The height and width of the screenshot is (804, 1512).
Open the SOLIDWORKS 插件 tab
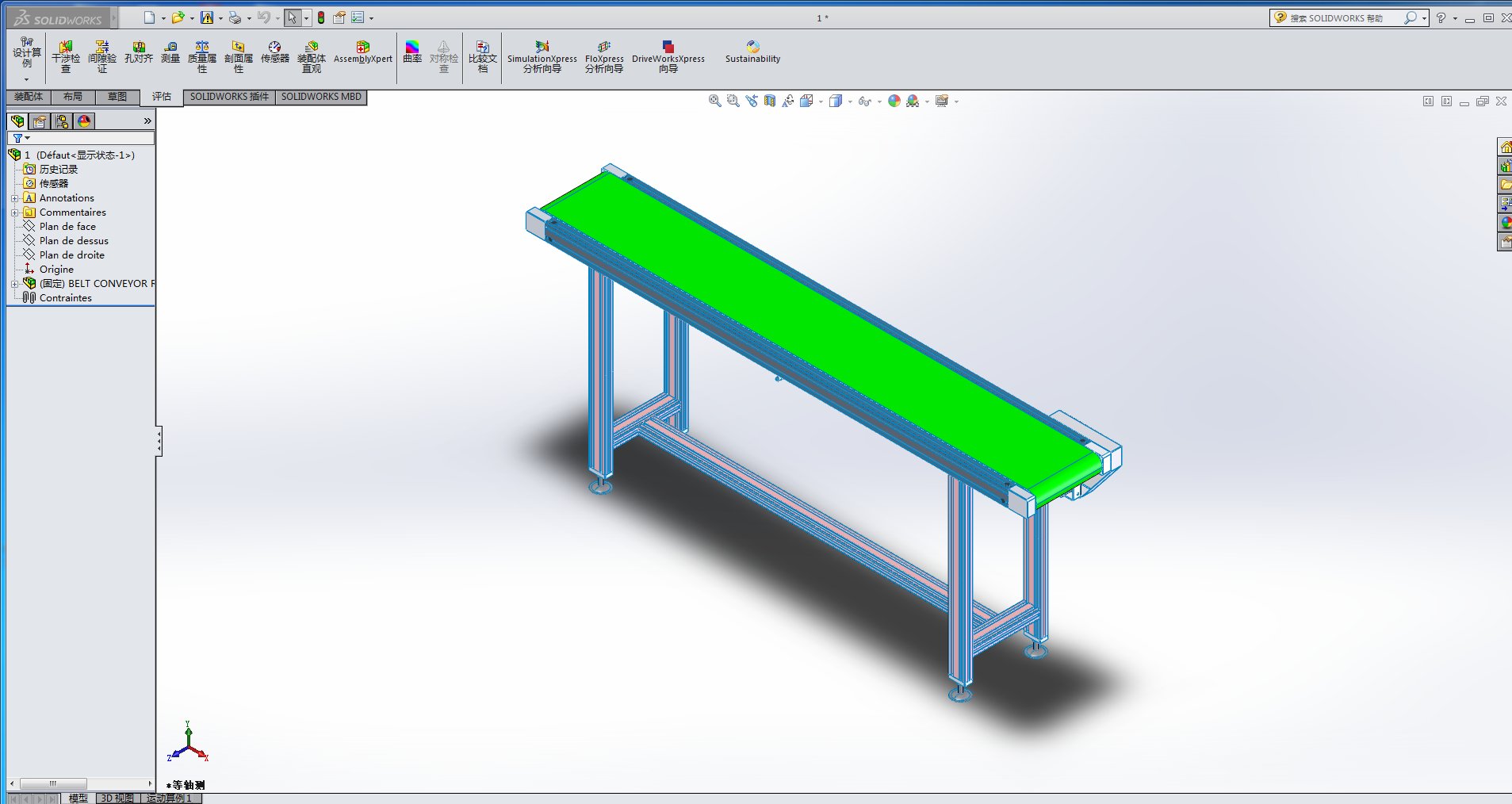coord(229,97)
